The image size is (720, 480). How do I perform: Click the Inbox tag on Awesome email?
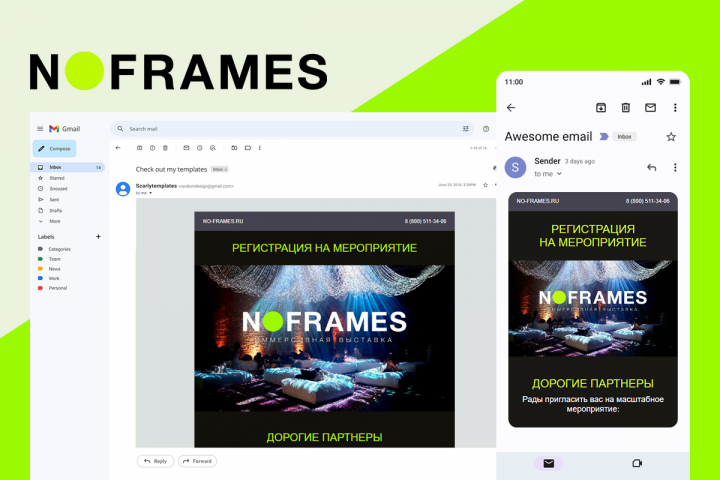point(624,136)
